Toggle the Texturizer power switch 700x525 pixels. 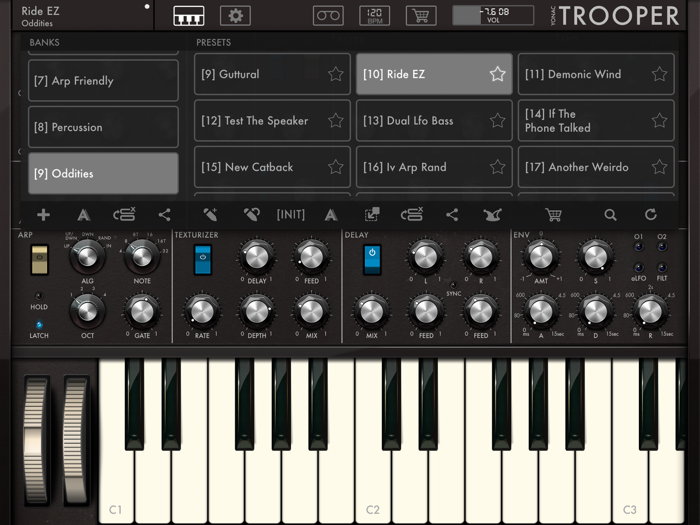203,259
